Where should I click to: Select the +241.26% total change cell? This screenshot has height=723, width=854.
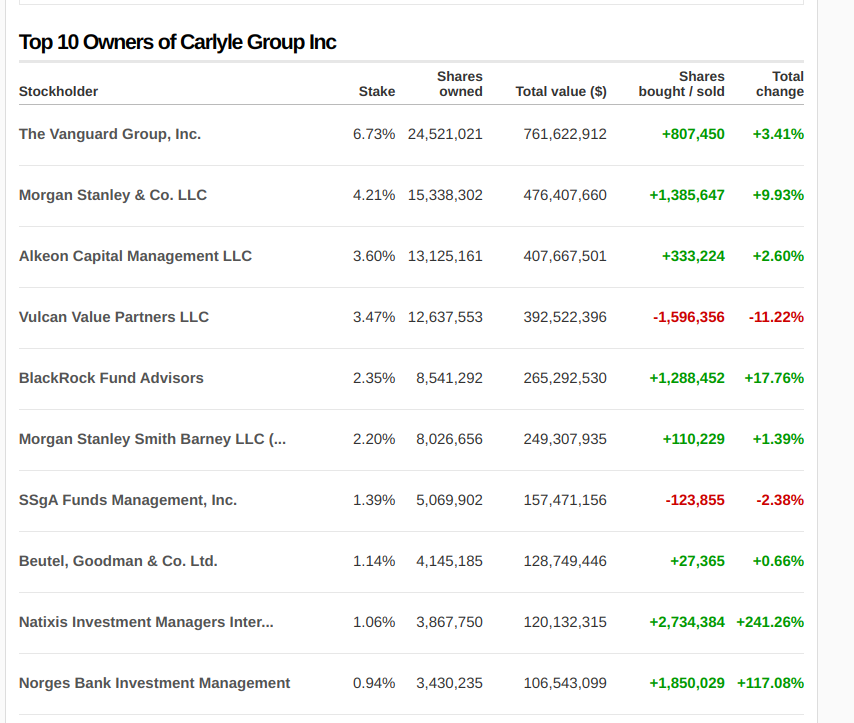click(x=770, y=622)
